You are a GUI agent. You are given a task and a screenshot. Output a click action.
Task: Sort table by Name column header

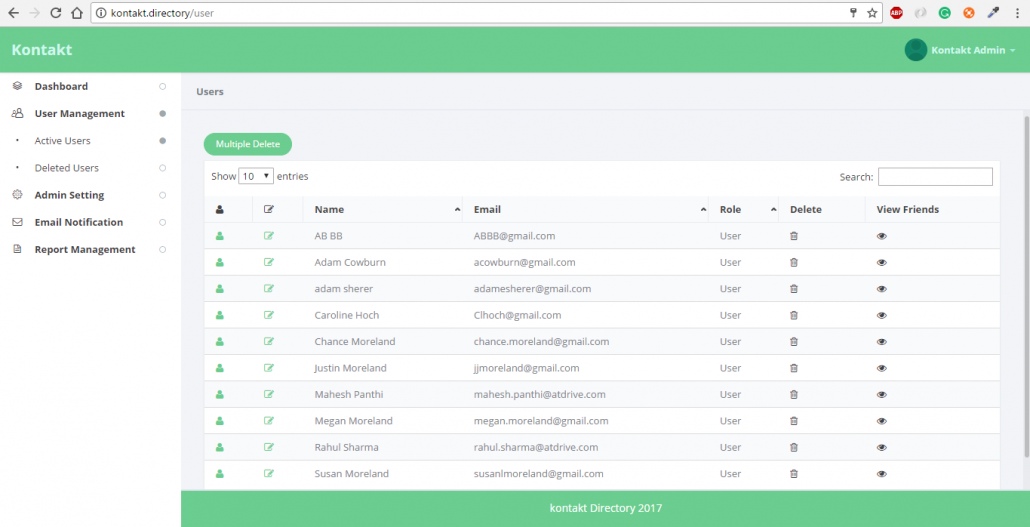coord(383,210)
